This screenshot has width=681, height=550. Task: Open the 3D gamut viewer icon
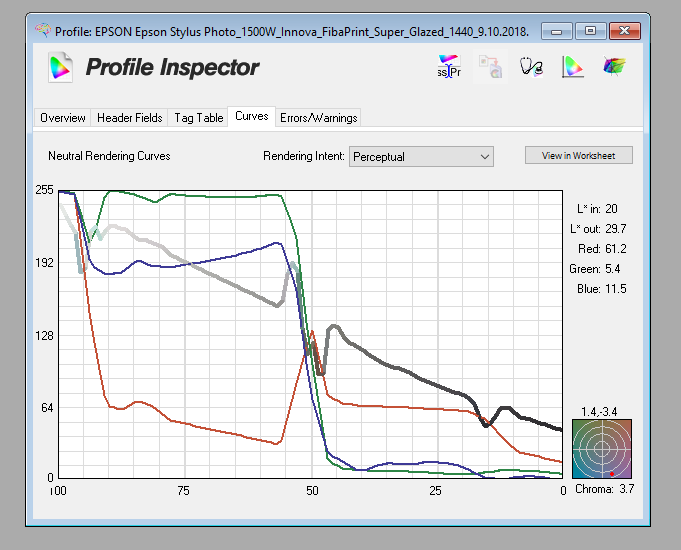click(614, 67)
